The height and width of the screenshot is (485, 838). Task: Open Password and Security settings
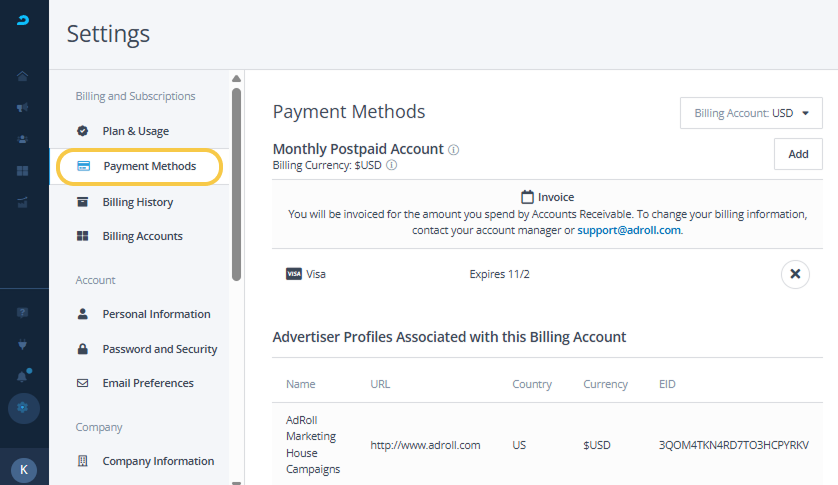[159, 349]
